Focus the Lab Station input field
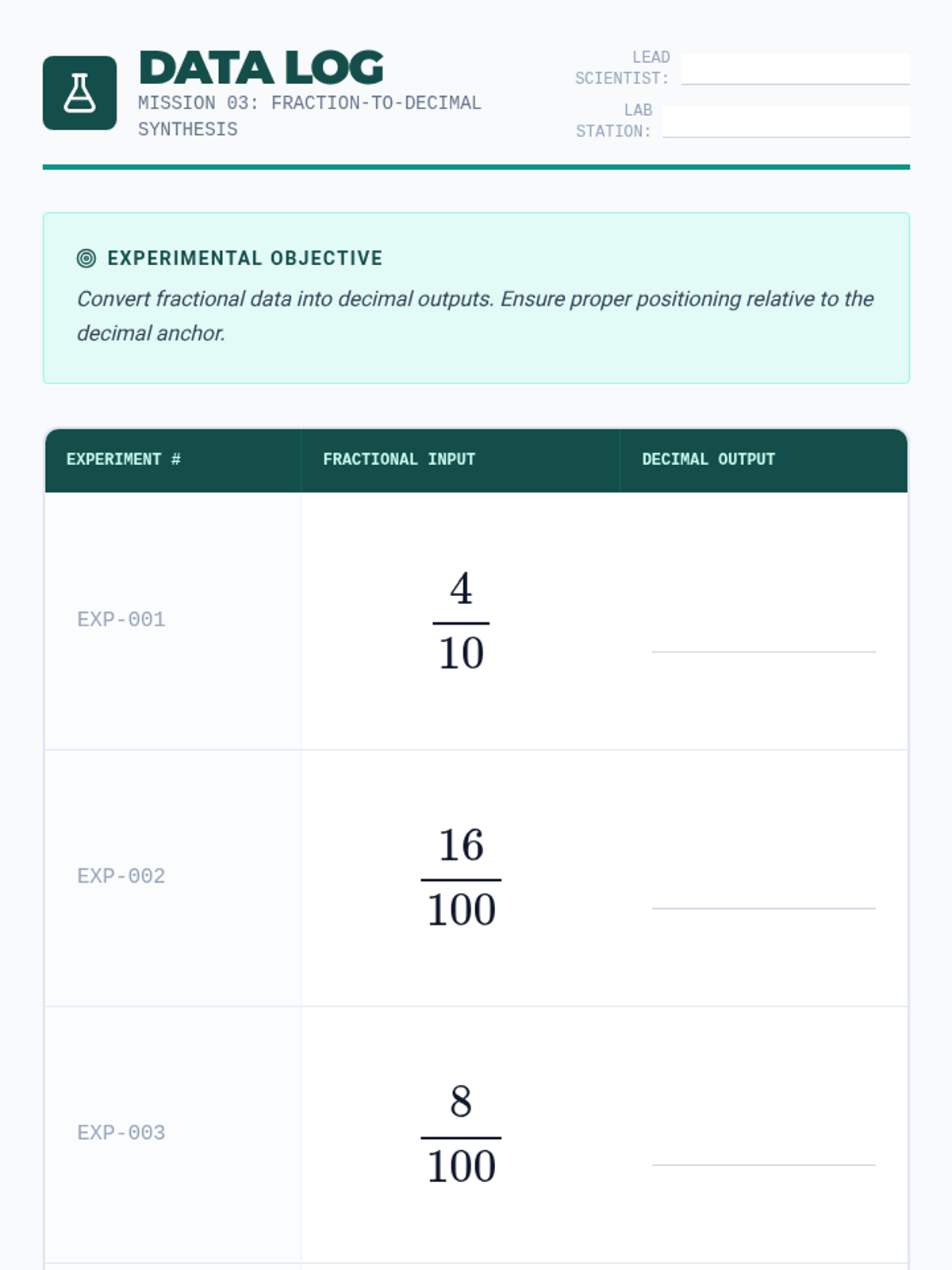 tap(785, 121)
